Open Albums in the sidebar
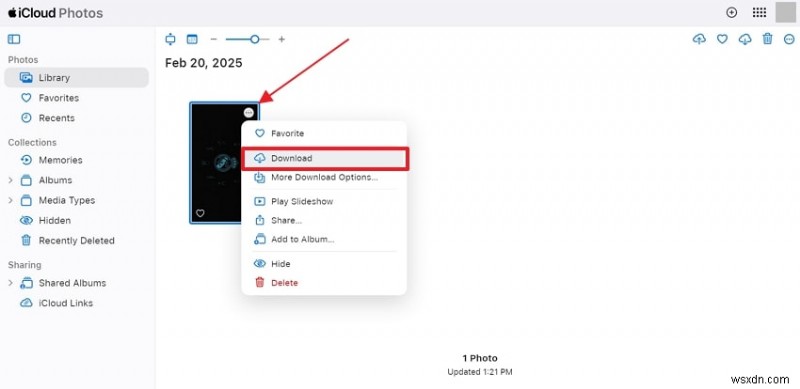 55,180
